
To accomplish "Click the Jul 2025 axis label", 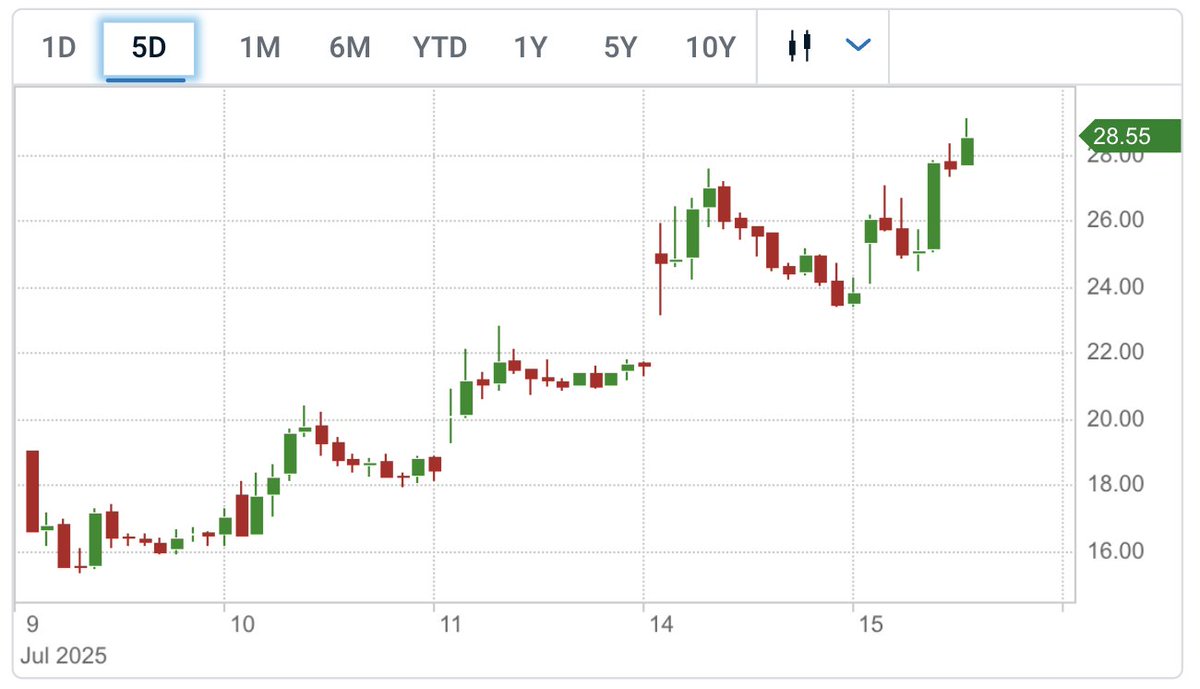I will [x=63, y=657].
